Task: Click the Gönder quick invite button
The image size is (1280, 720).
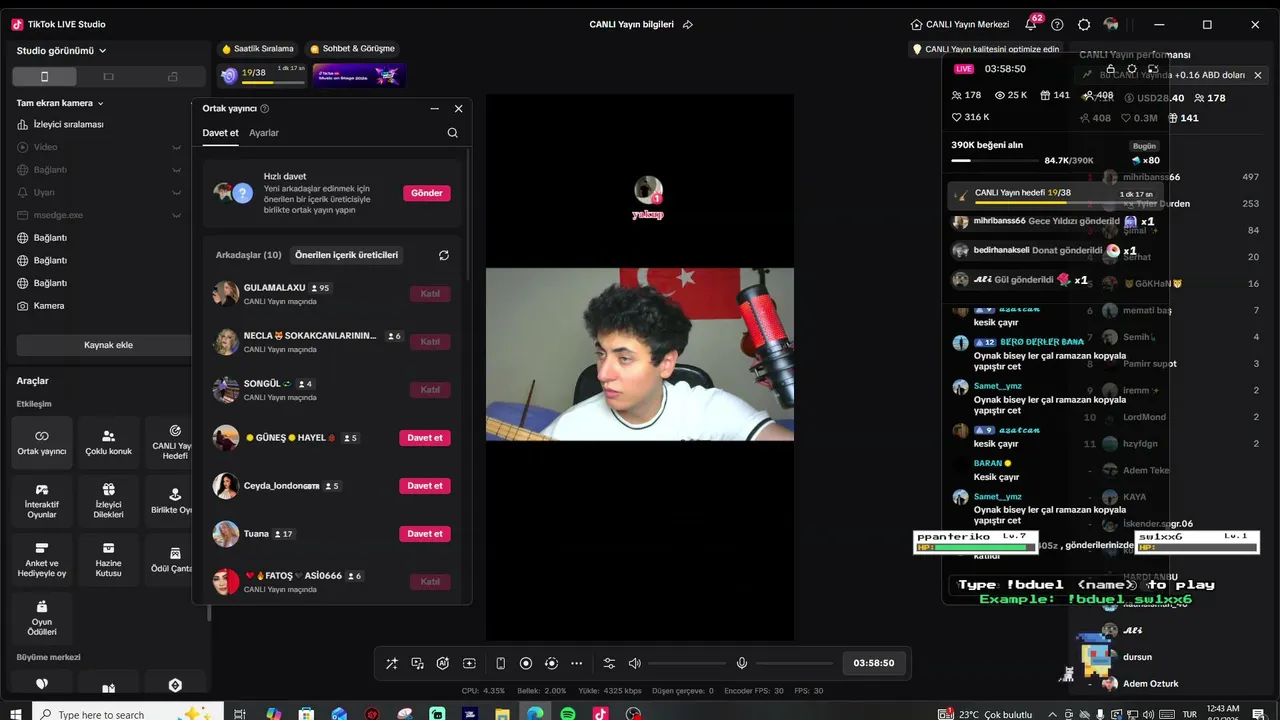Action: pos(427,193)
